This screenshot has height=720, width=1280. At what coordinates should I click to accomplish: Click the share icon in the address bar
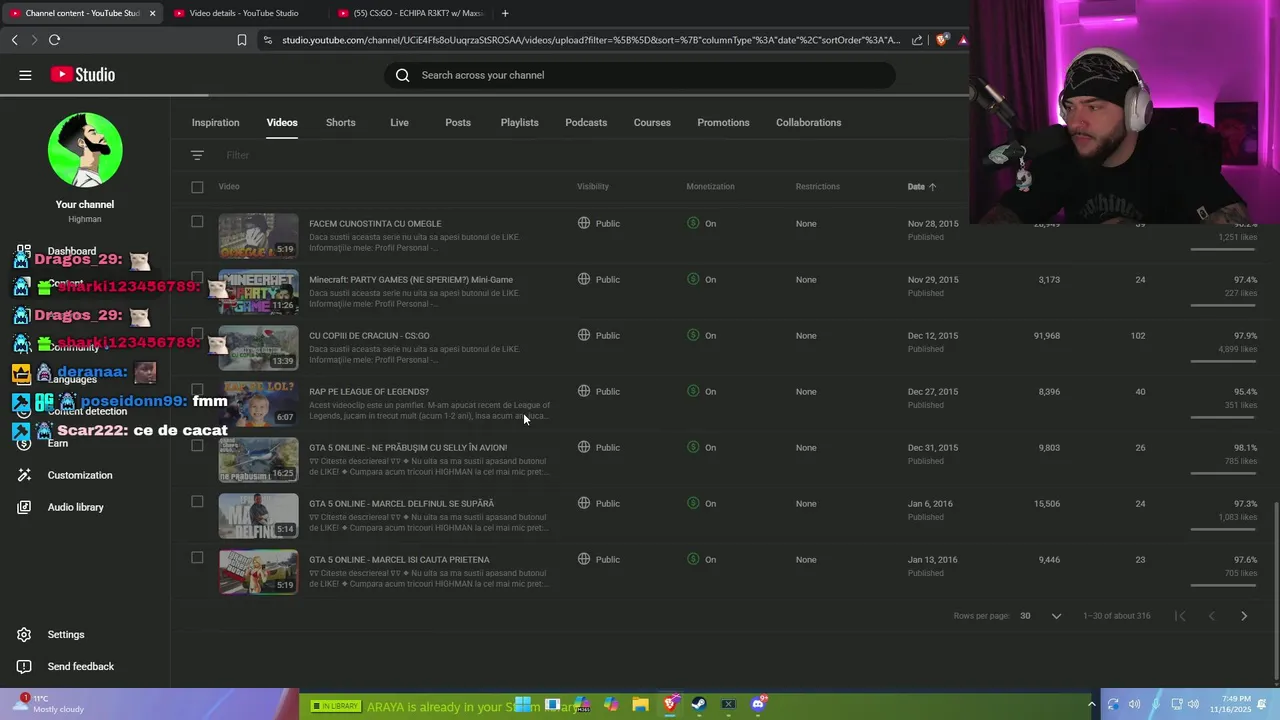click(x=917, y=40)
